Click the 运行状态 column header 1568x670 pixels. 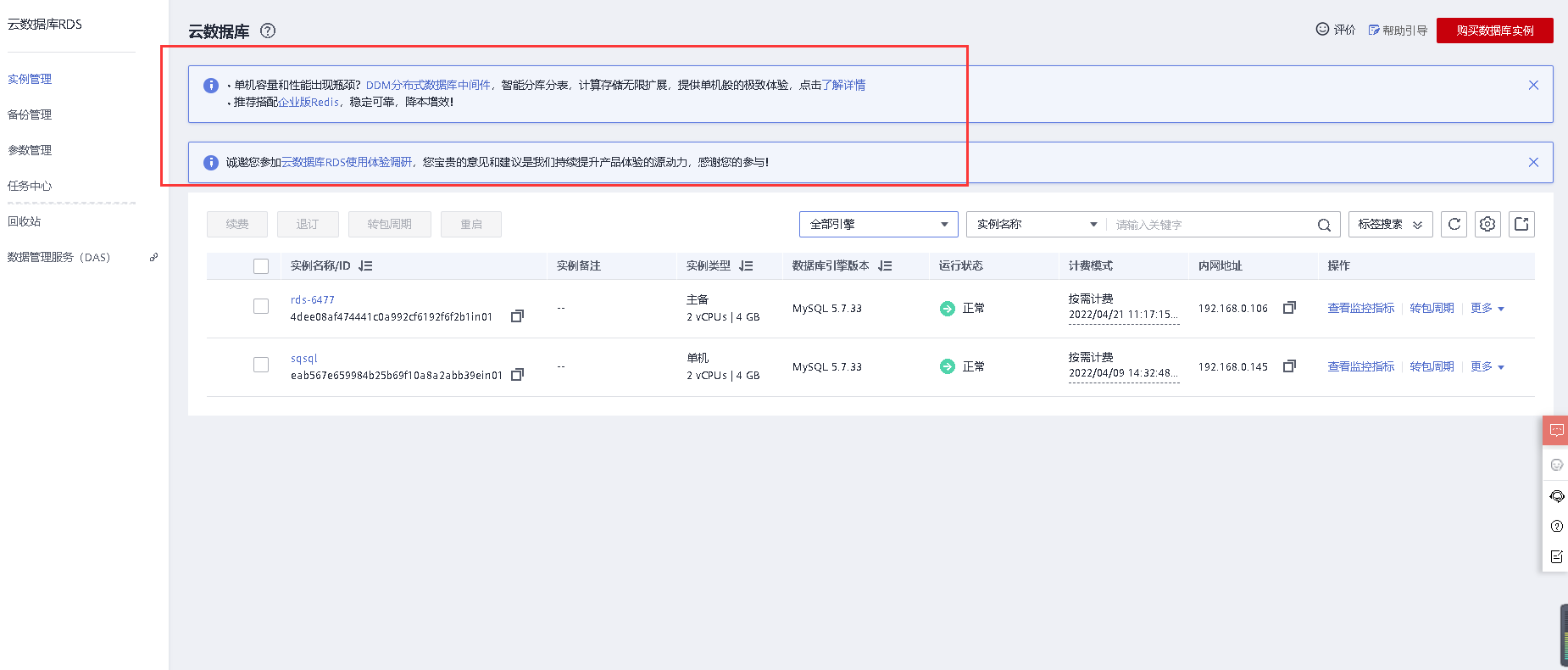[x=961, y=265]
